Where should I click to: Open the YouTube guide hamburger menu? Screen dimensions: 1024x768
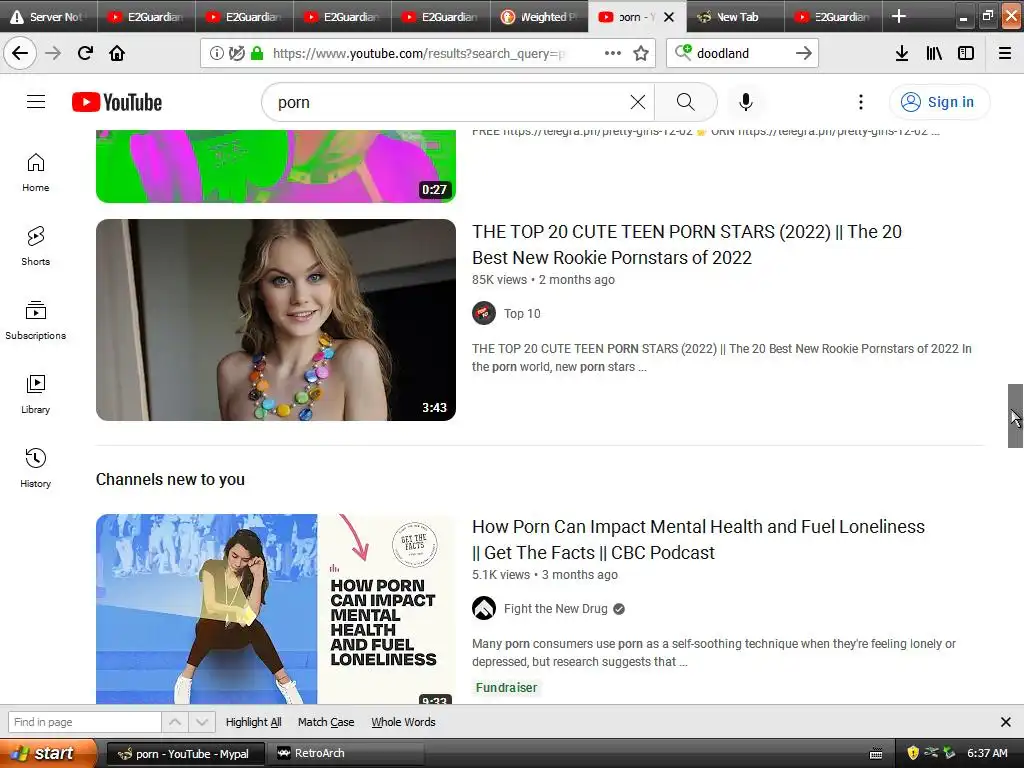tap(36, 102)
